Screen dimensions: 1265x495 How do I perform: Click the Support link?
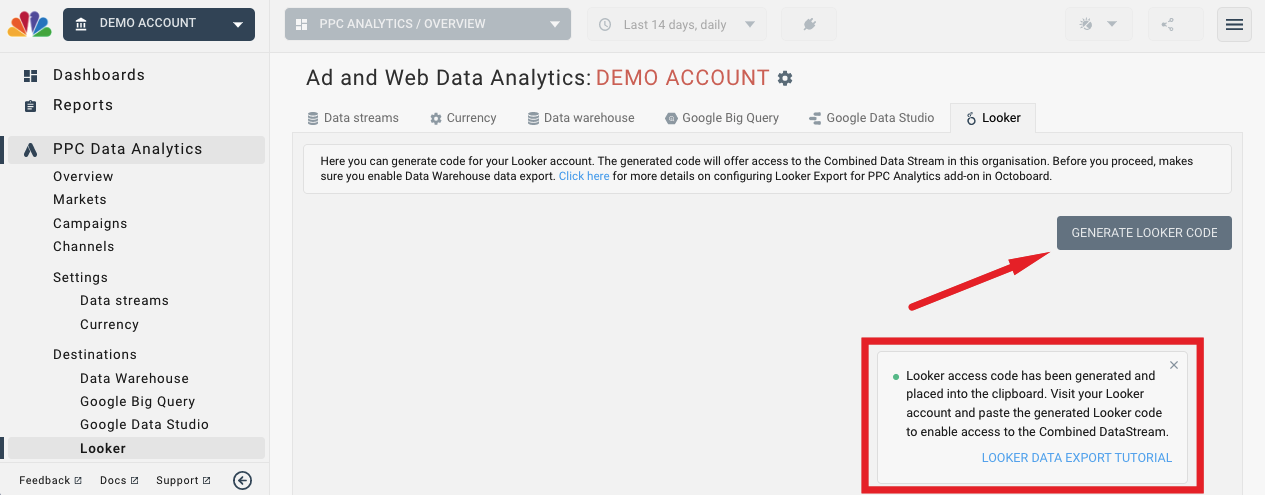coord(183,480)
